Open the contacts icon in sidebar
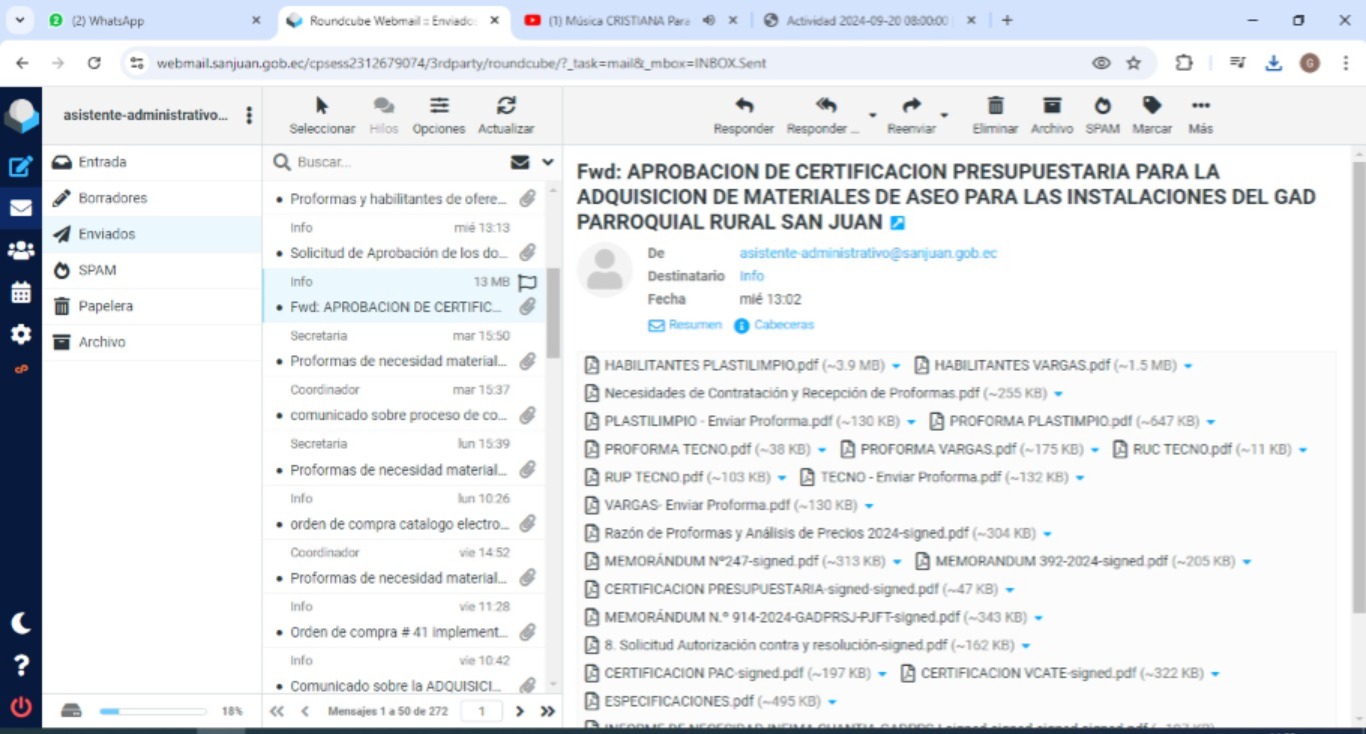The width and height of the screenshot is (1366, 734). coord(21,250)
